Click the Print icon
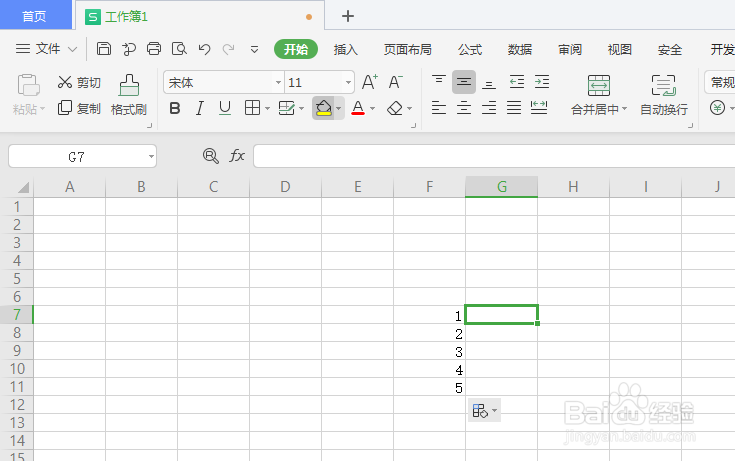Screen dimensions: 735x461 [x=154, y=49]
